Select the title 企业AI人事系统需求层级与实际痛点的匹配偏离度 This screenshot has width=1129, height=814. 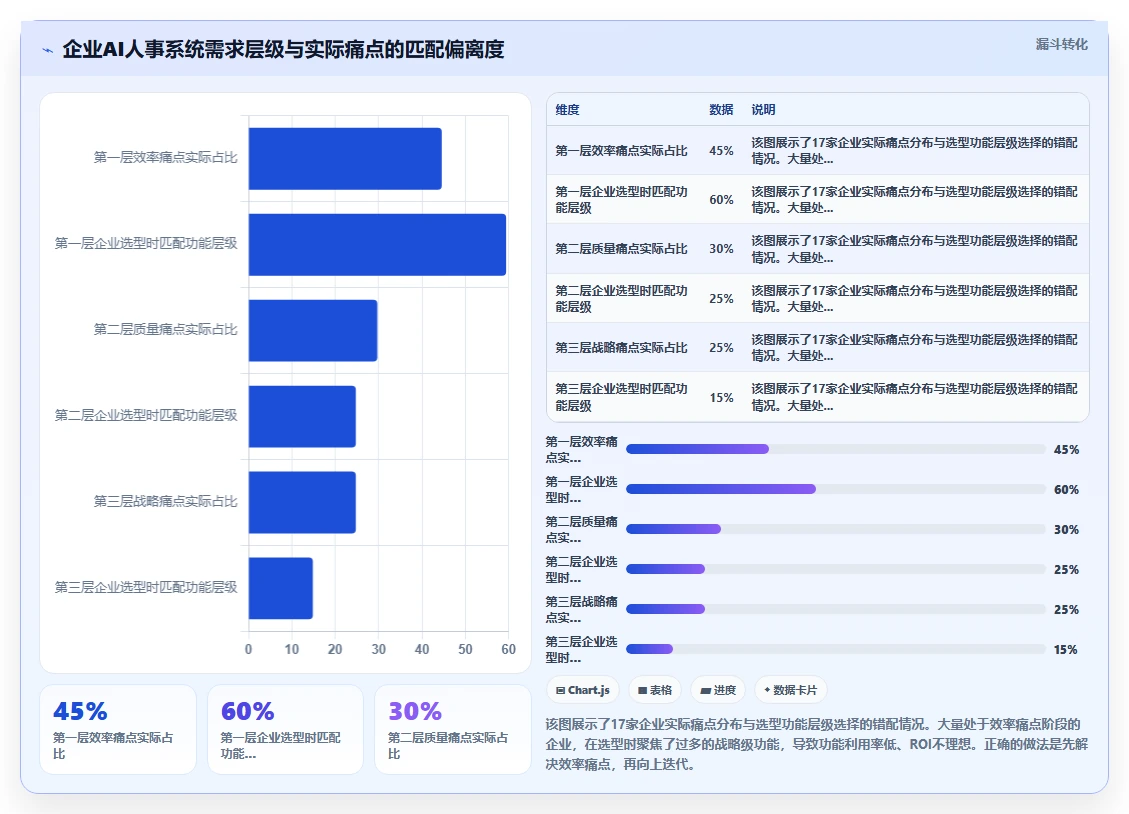point(283,50)
